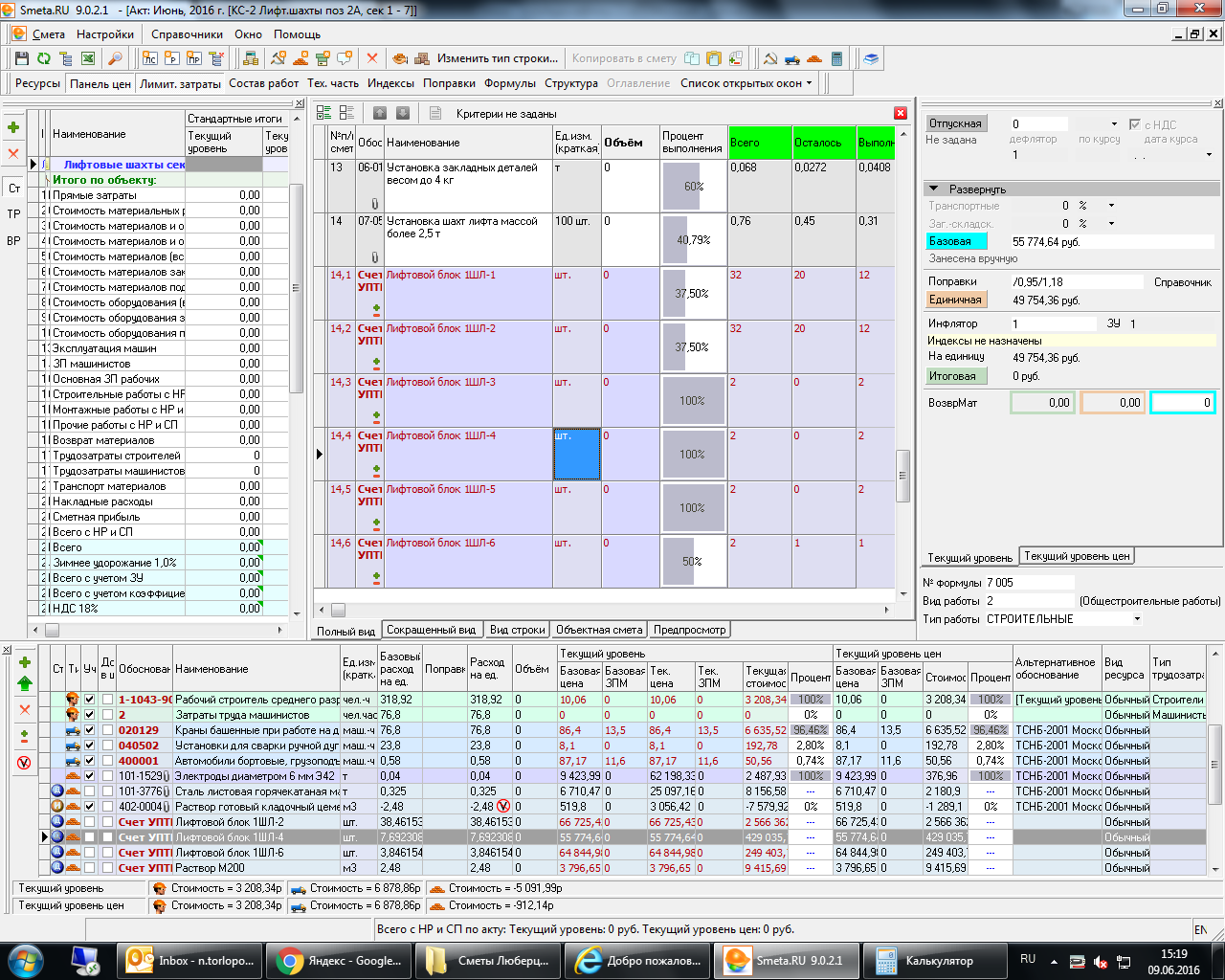Open the 'Индексы' toolbar button
Image resolution: width=1225 pixels, height=980 pixels.
coord(390,83)
